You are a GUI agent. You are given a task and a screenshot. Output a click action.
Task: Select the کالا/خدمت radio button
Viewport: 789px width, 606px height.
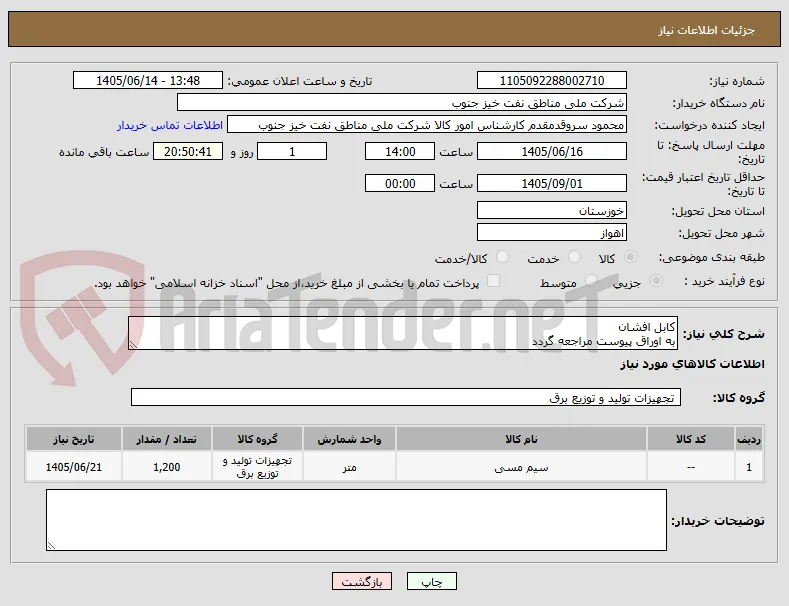pyautogui.click(x=502, y=257)
